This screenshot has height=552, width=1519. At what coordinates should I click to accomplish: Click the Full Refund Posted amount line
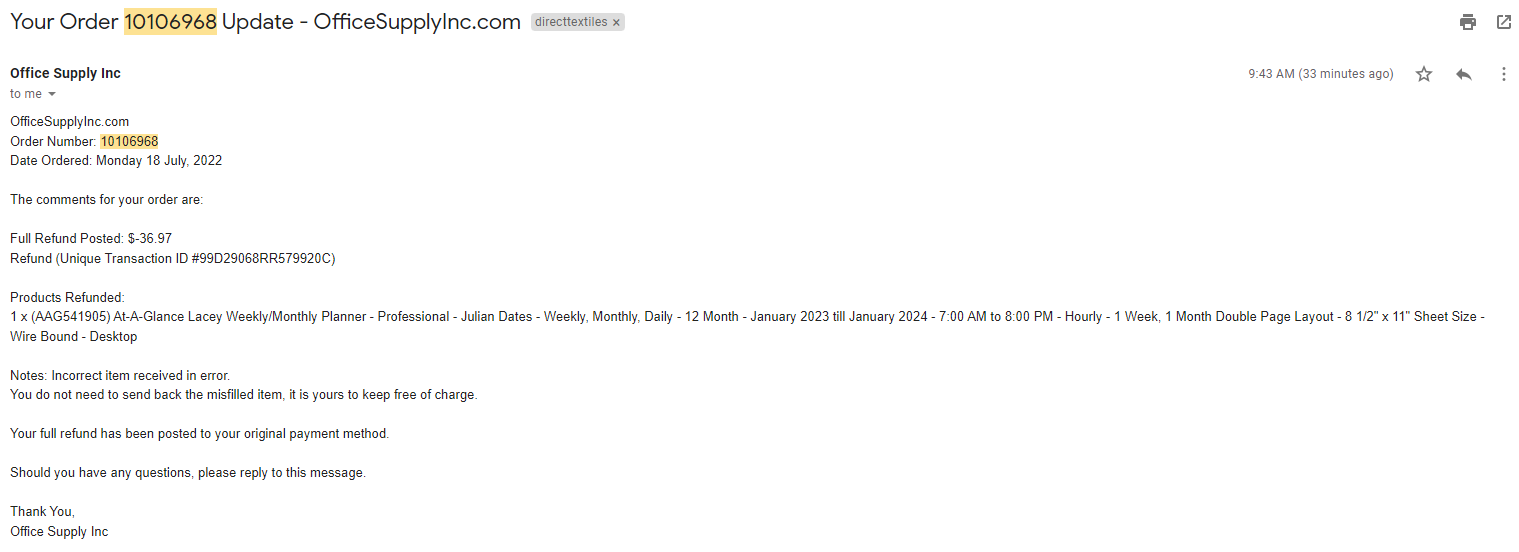tap(91, 239)
